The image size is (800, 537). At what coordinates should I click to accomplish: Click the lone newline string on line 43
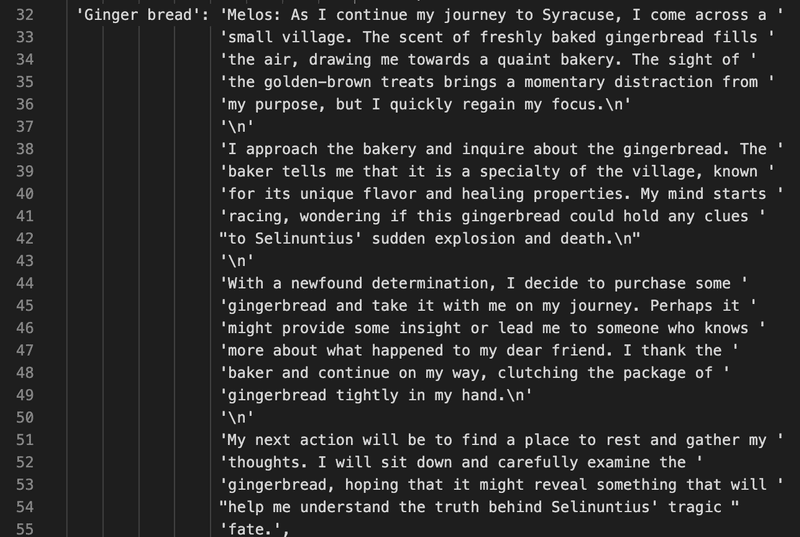(236, 261)
